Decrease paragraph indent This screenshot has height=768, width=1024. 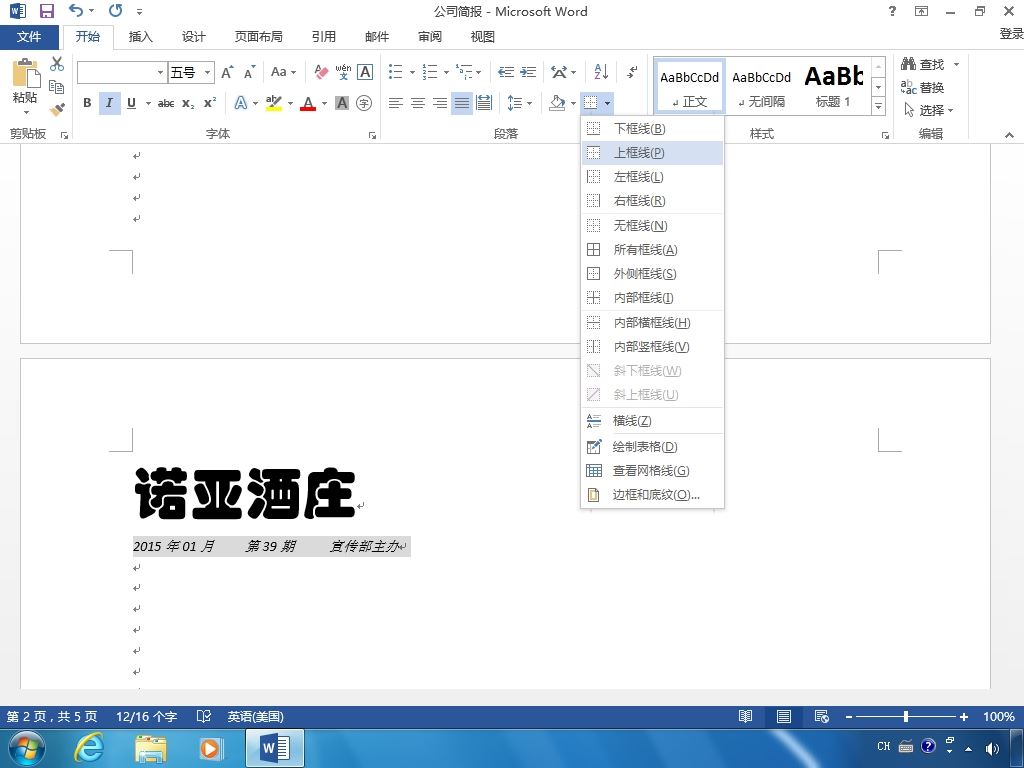506,72
